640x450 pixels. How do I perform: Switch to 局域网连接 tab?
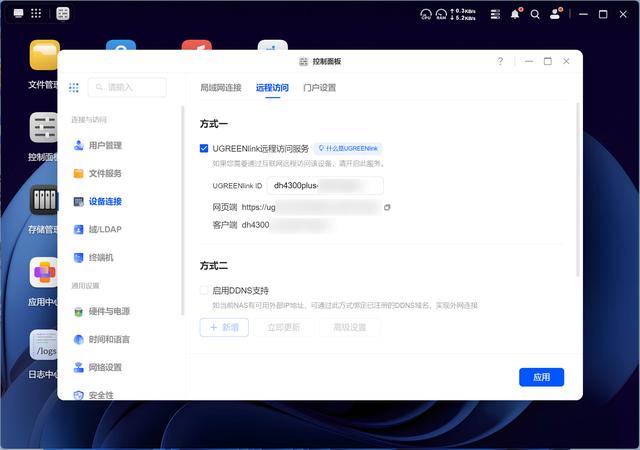[221, 87]
